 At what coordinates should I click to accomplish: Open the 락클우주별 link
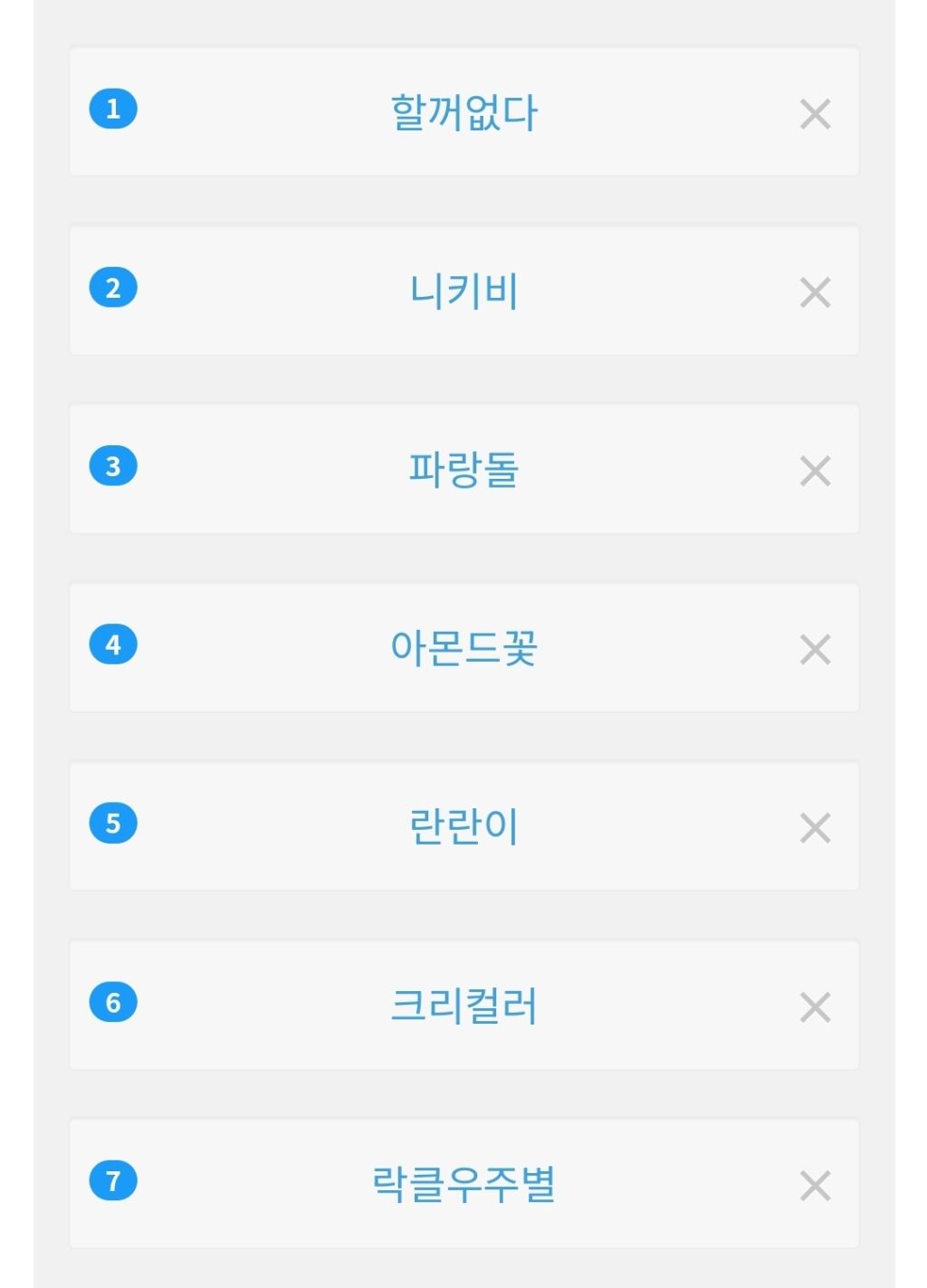[463, 1184]
